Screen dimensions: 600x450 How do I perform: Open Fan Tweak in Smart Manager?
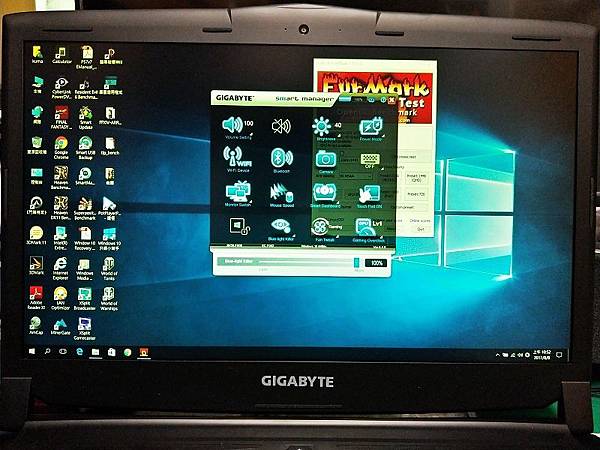(325, 230)
